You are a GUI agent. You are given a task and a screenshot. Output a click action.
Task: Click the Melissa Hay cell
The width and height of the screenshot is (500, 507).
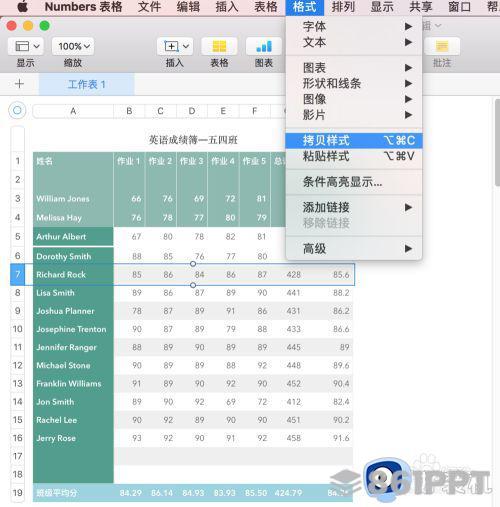73,218
